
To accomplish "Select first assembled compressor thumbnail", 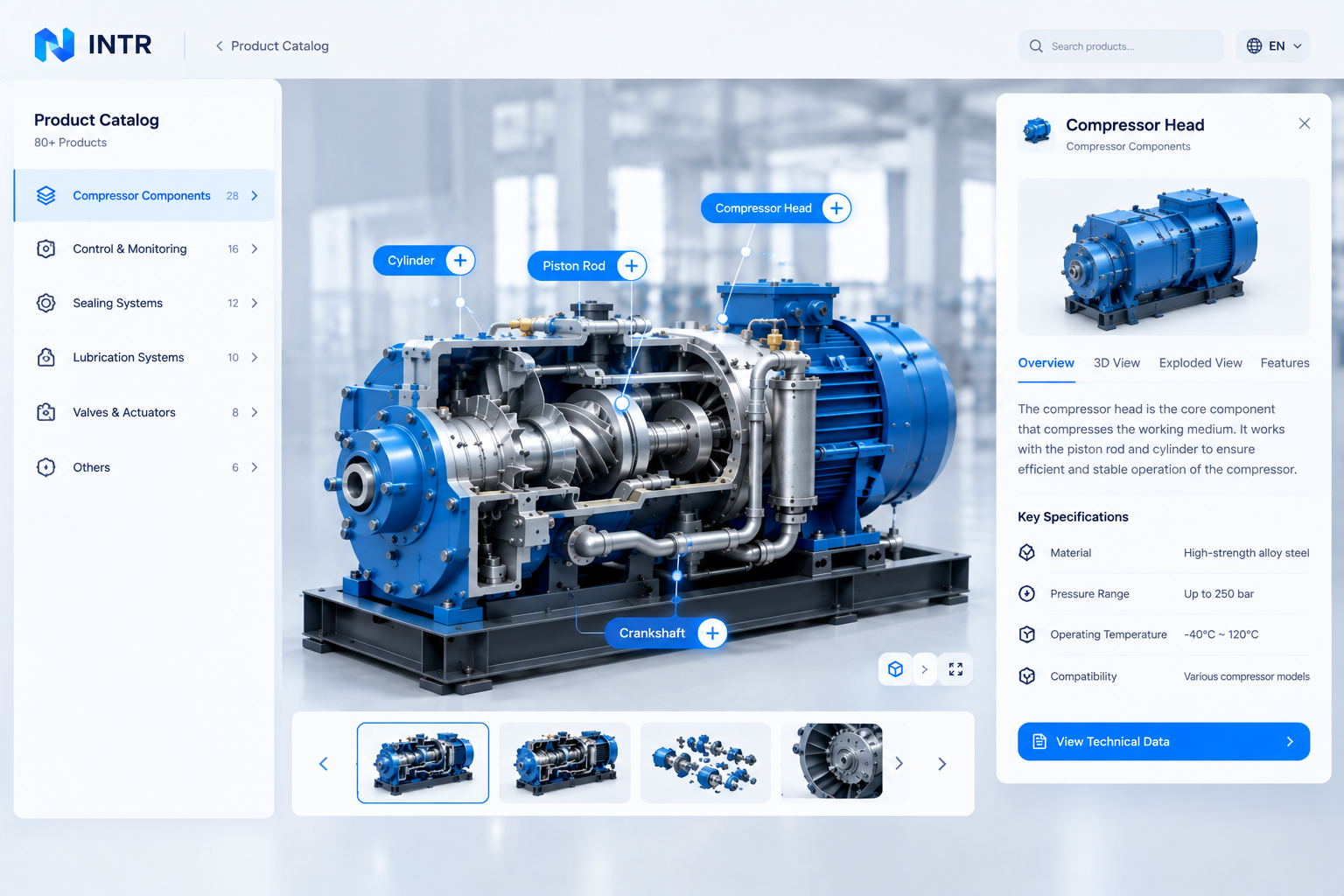I will point(423,763).
